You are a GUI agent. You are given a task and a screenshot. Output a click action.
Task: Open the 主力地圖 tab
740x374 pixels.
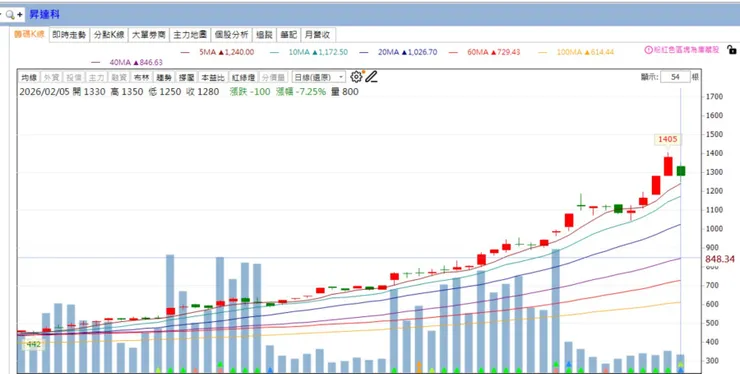(x=190, y=34)
